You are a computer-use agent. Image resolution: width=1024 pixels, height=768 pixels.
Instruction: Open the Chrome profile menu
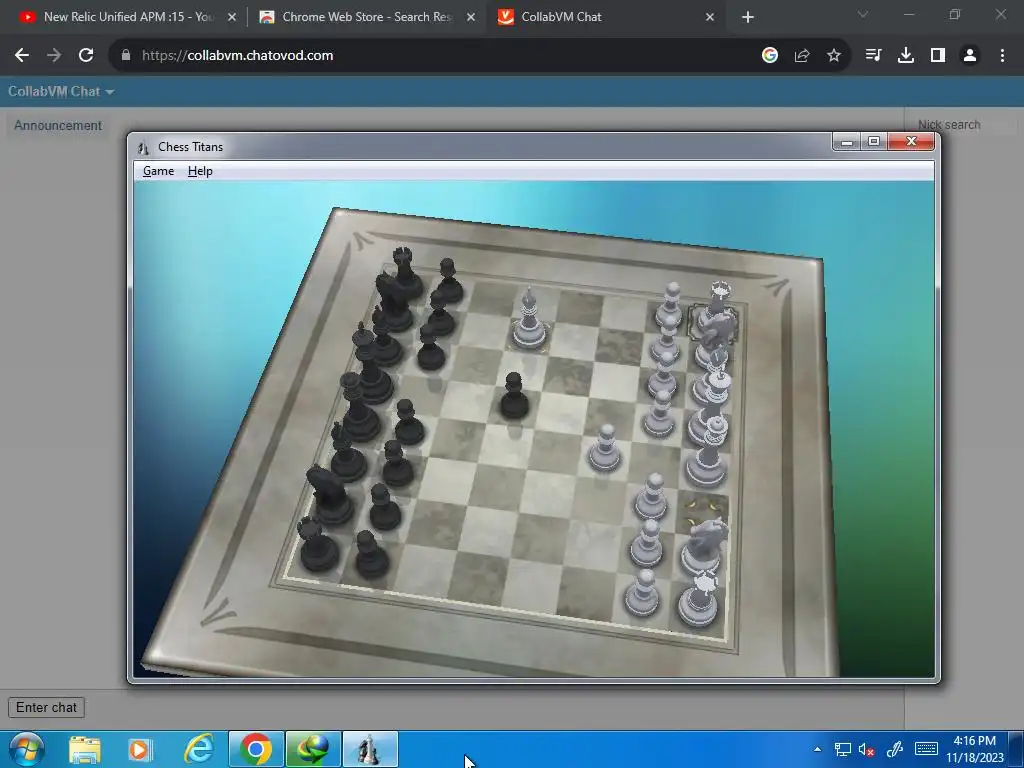970,56
